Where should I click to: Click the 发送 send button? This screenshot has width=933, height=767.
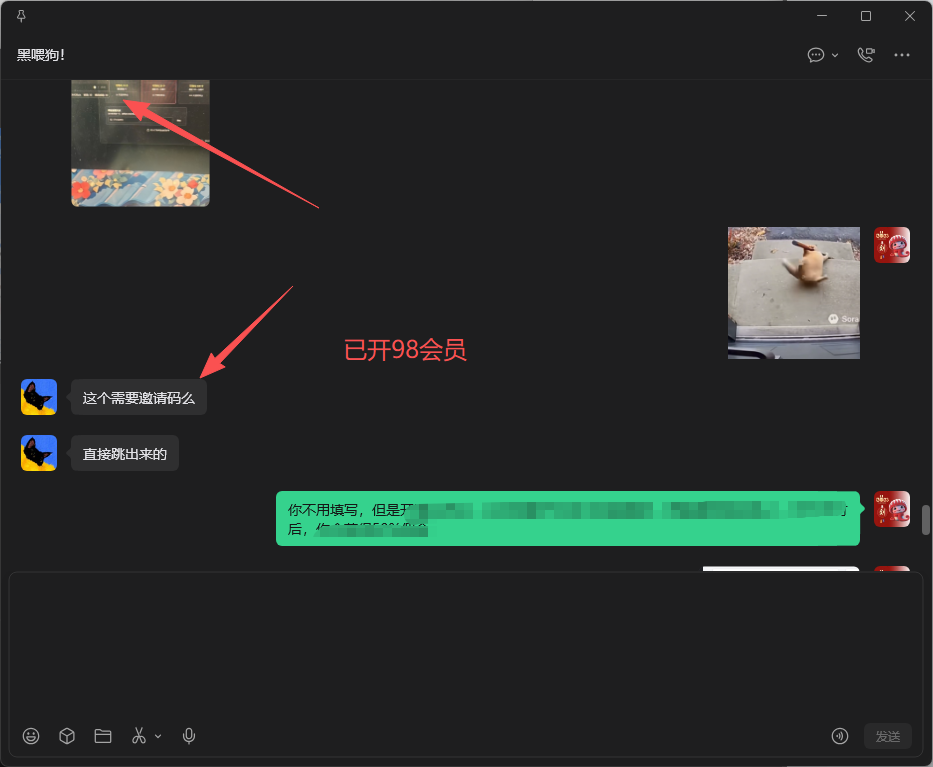tap(887, 736)
